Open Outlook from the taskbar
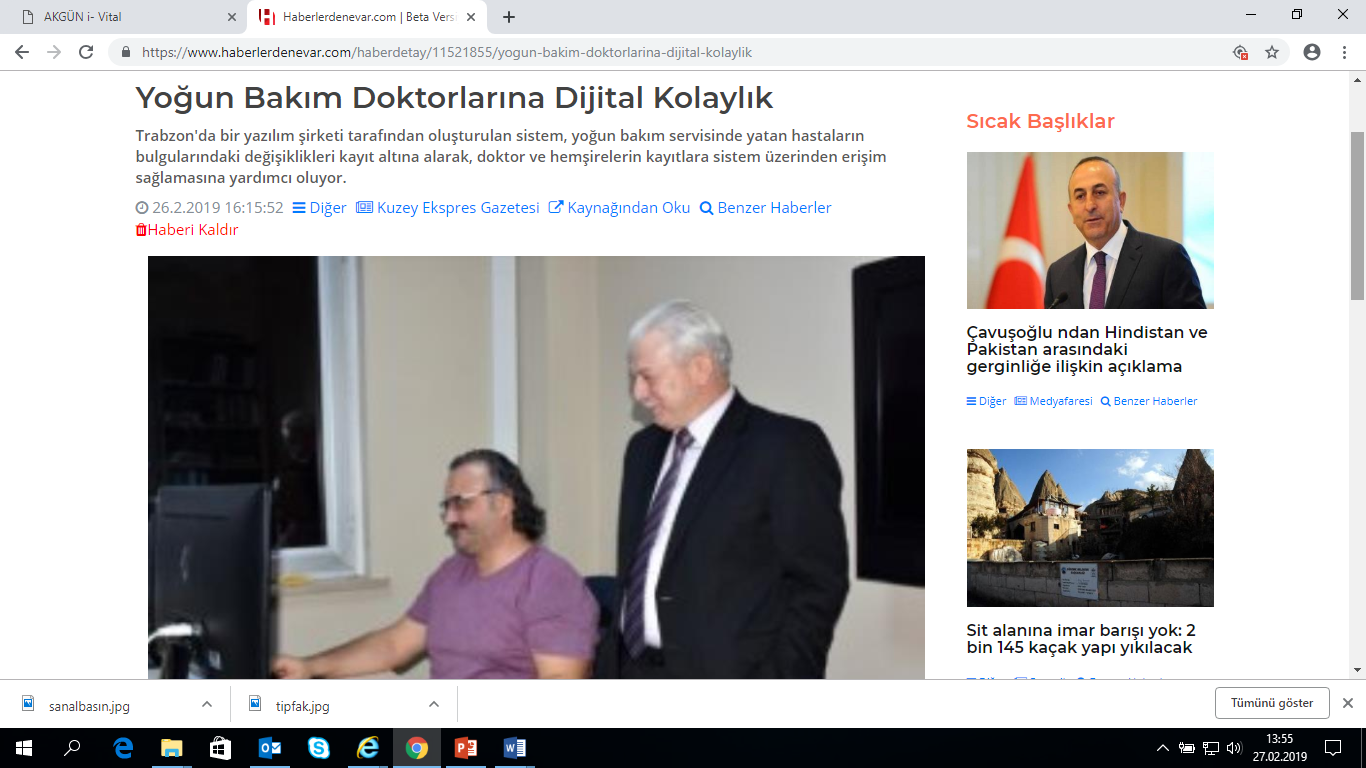 coord(270,748)
